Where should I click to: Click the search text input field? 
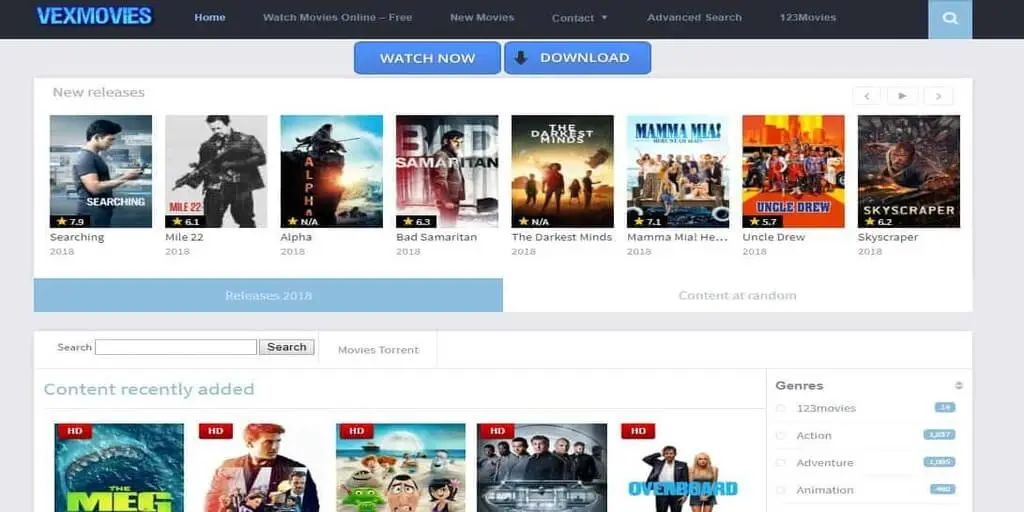tap(176, 347)
